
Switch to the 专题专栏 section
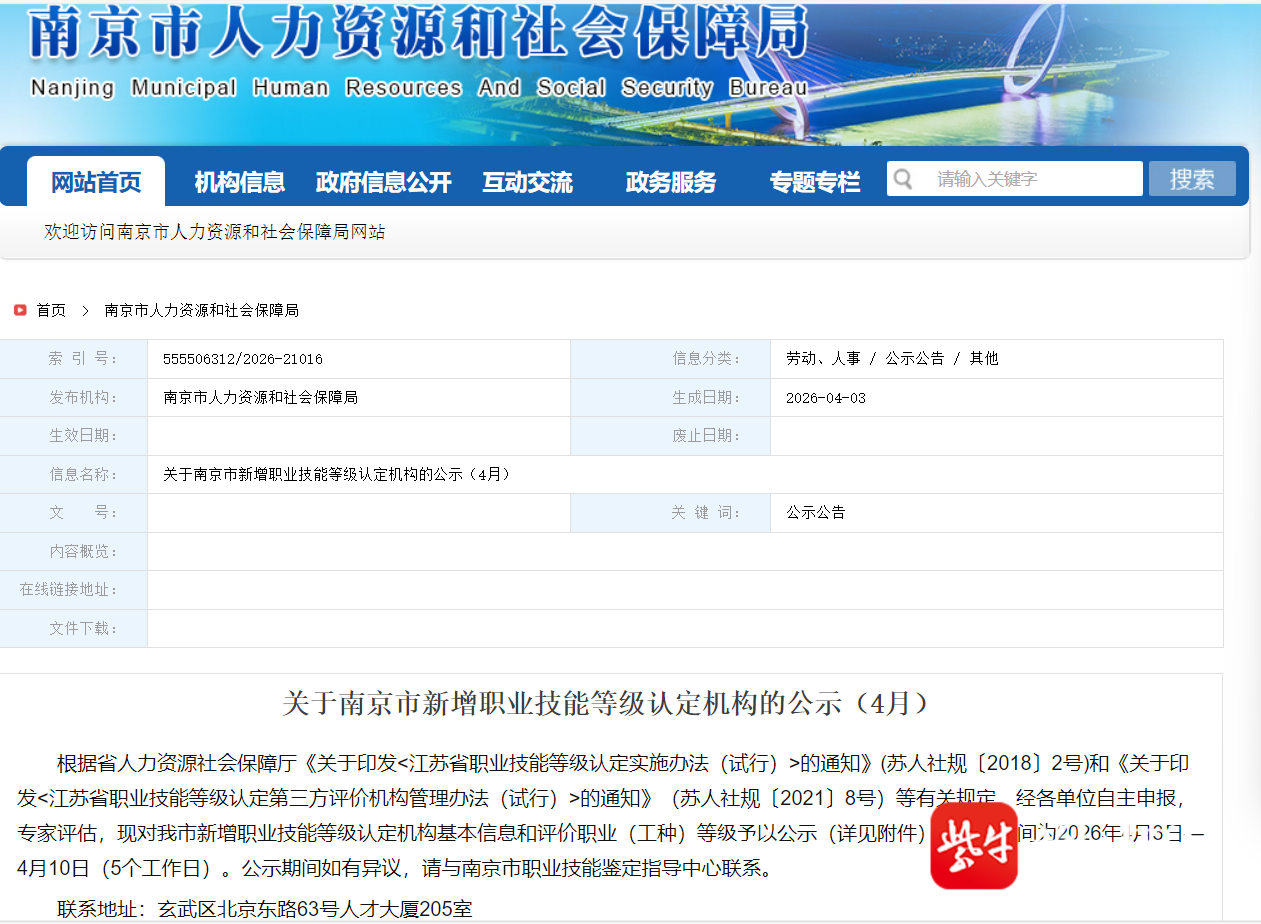pyautogui.click(x=814, y=182)
